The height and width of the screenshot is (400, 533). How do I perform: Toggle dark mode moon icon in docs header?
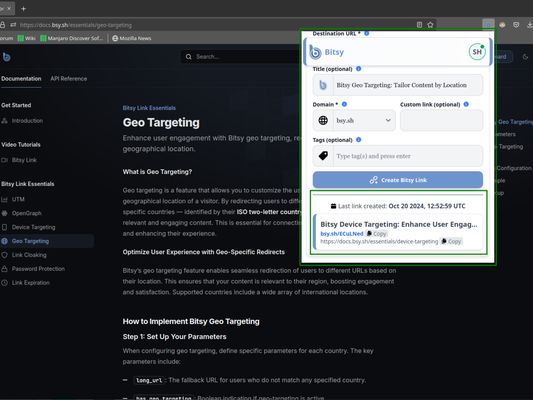525,57
